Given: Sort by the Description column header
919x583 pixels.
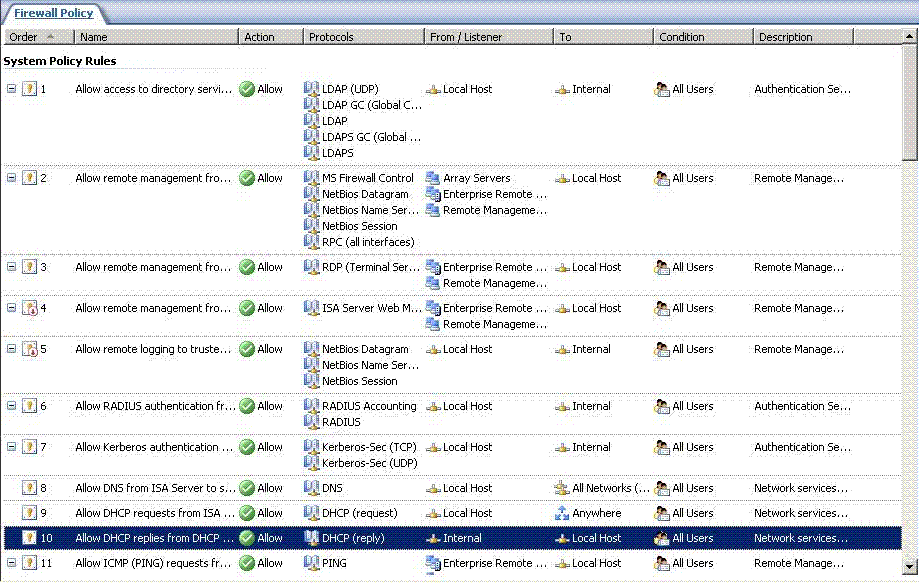Looking at the screenshot, I should (x=803, y=37).
